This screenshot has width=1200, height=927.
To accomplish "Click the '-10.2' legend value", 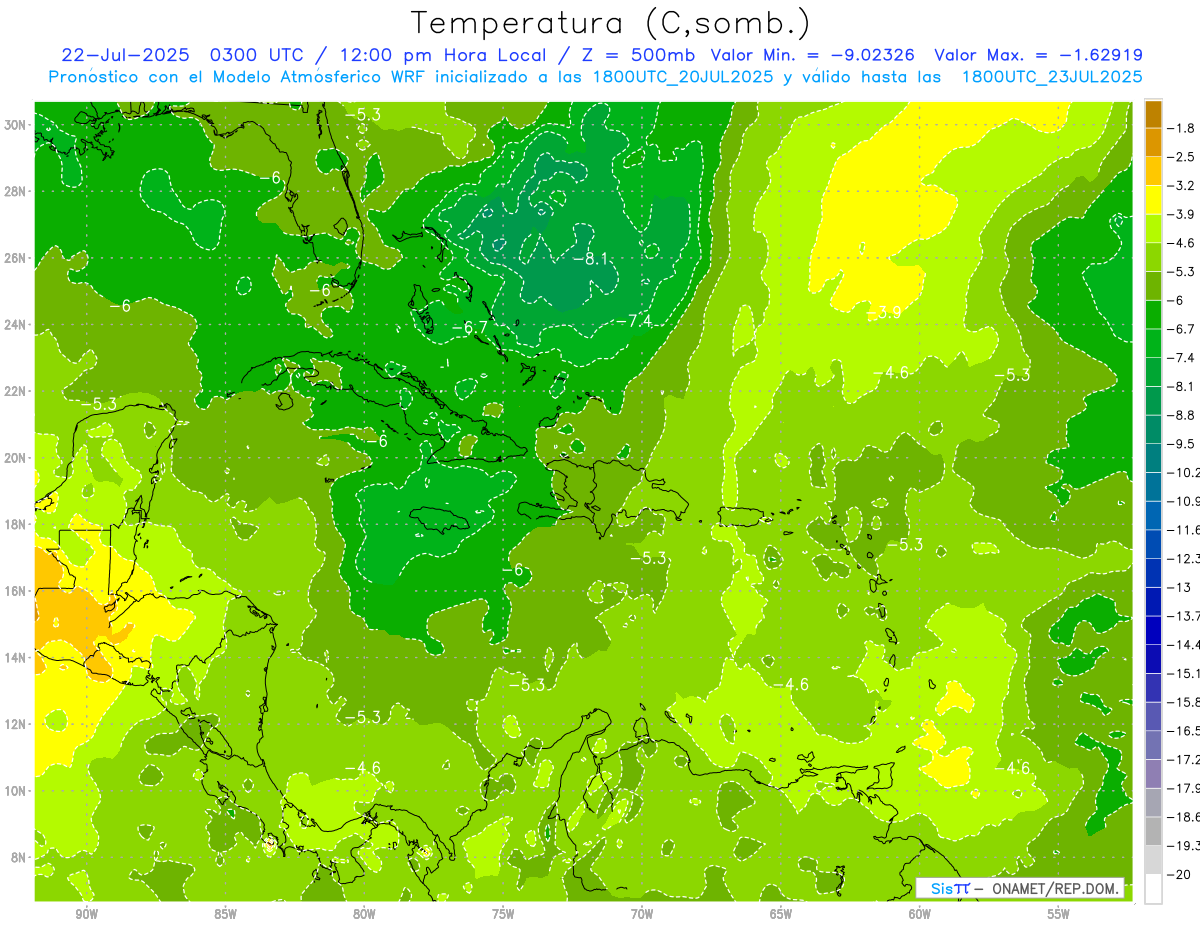I will pyautogui.click(x=1184, y=472).
